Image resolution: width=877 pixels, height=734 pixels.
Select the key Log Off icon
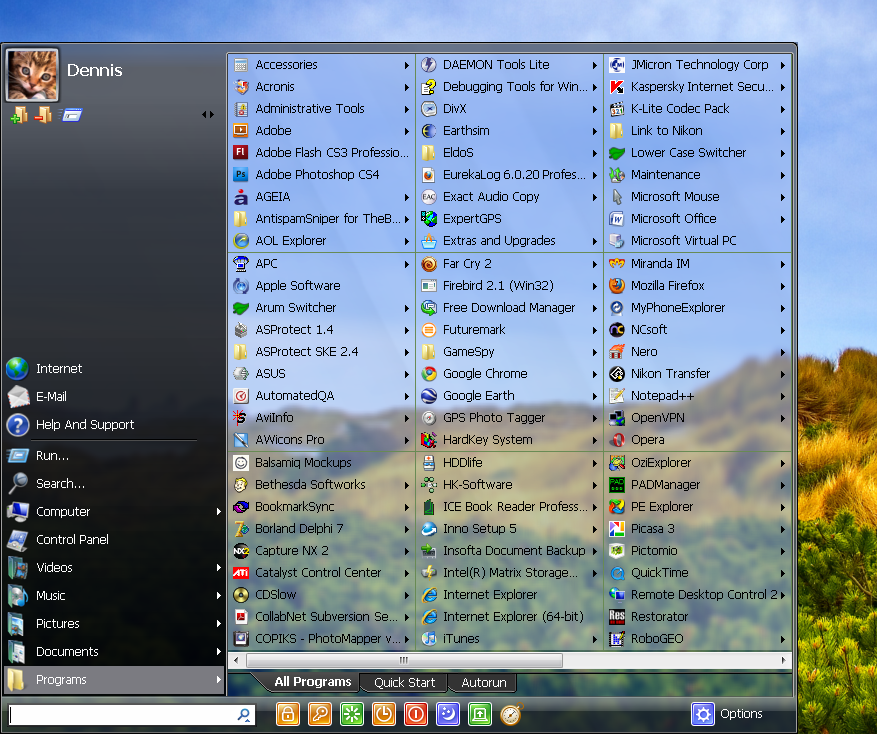319,714
